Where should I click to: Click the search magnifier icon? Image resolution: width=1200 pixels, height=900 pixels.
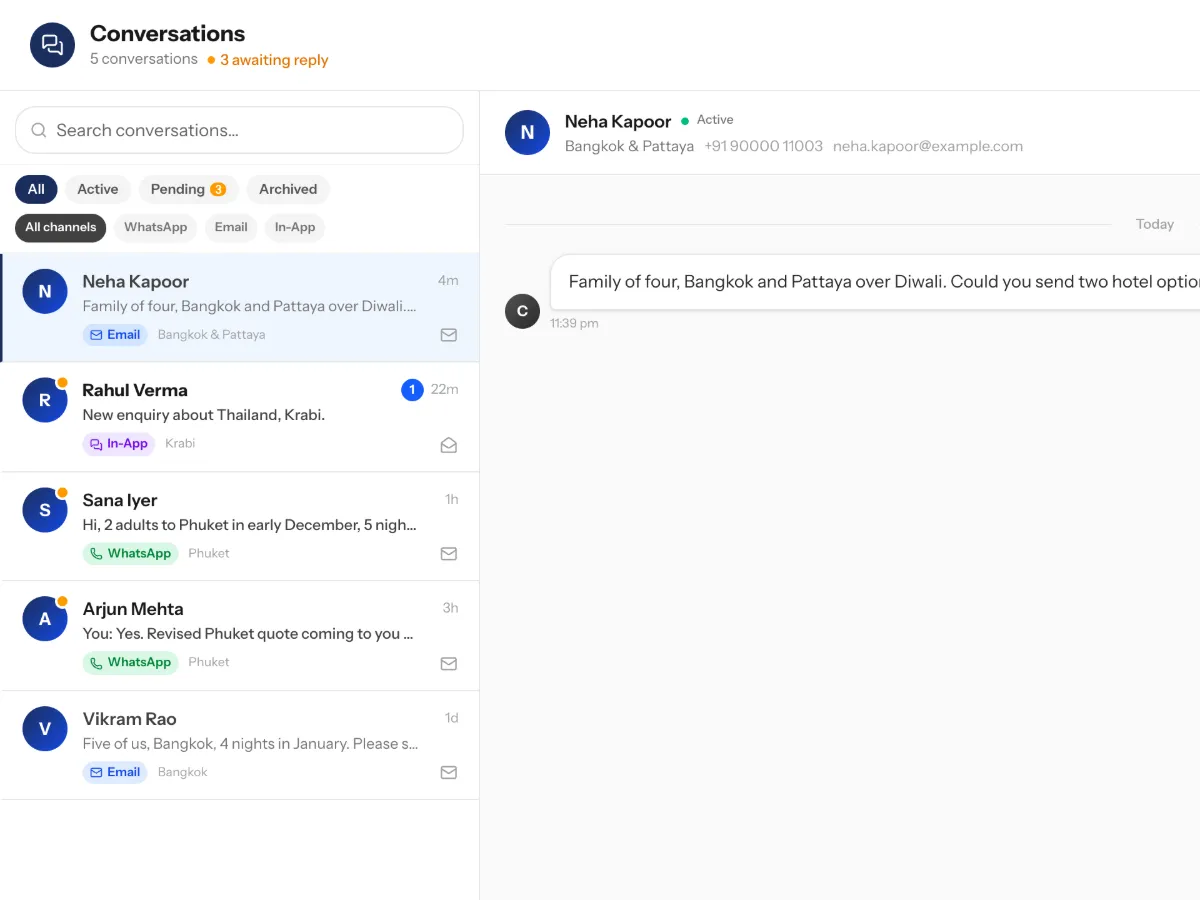(x=39, y=130)
